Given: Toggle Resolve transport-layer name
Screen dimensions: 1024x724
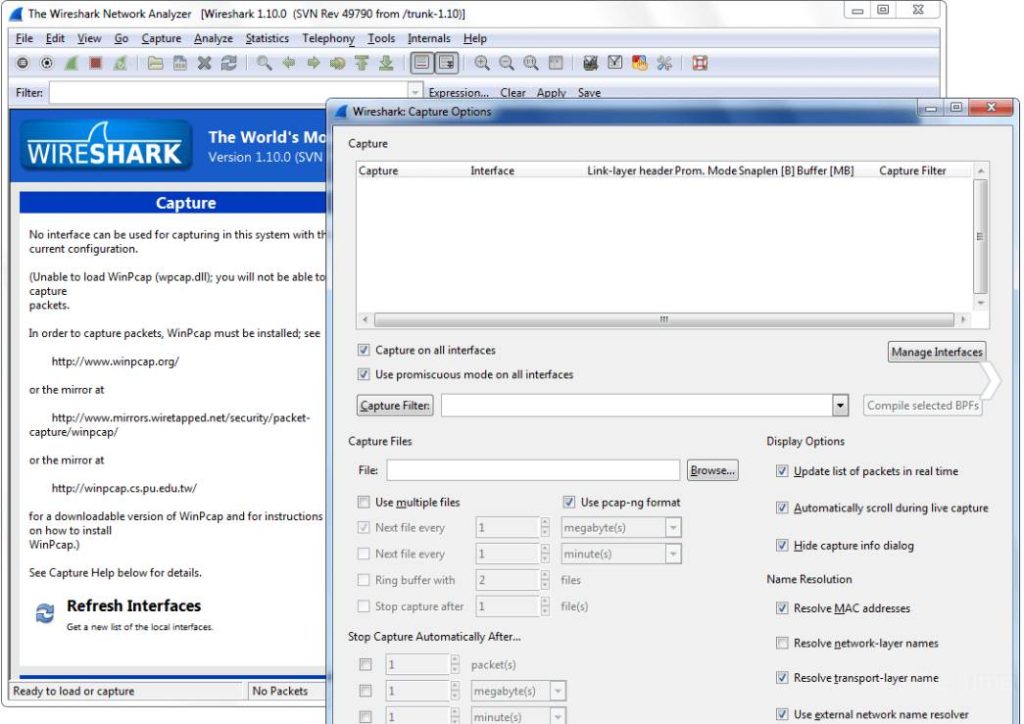Looking at the screenshot, I should (782, 678).
